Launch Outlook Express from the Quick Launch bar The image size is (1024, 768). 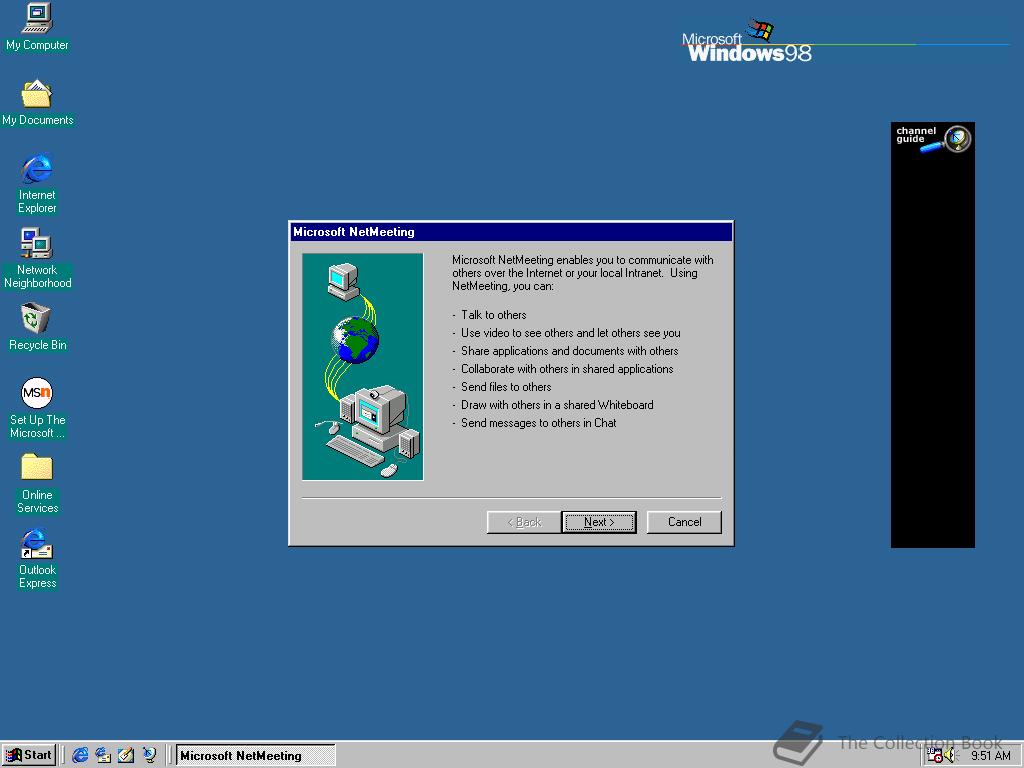(x=103, y=755)
